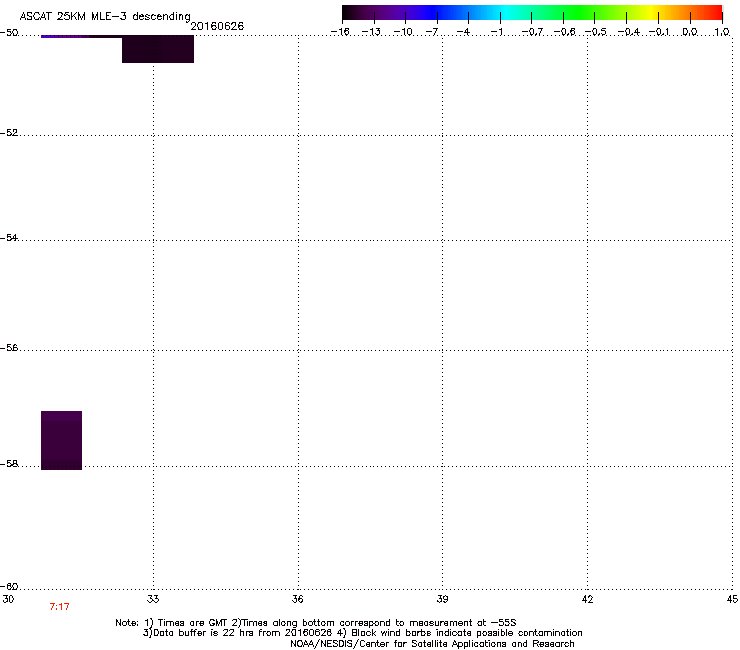Click the date label '20160626' under the title
Image resolution: width=740 pixels, height=650 pixels.
[217, 26]
